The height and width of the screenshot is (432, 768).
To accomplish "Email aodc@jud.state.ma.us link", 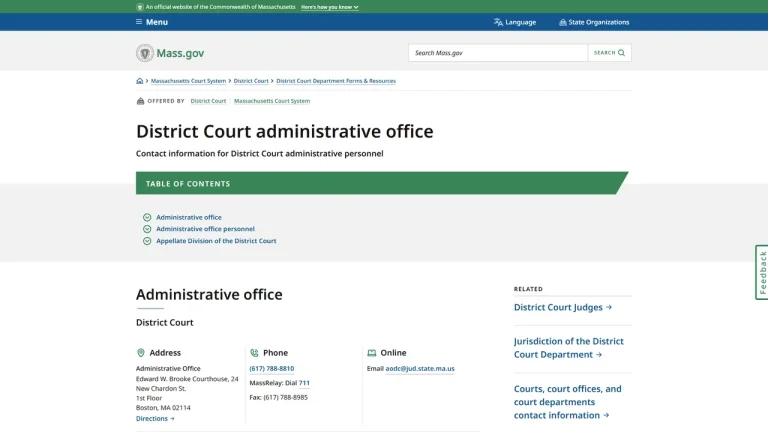I will tap(420, 368).
